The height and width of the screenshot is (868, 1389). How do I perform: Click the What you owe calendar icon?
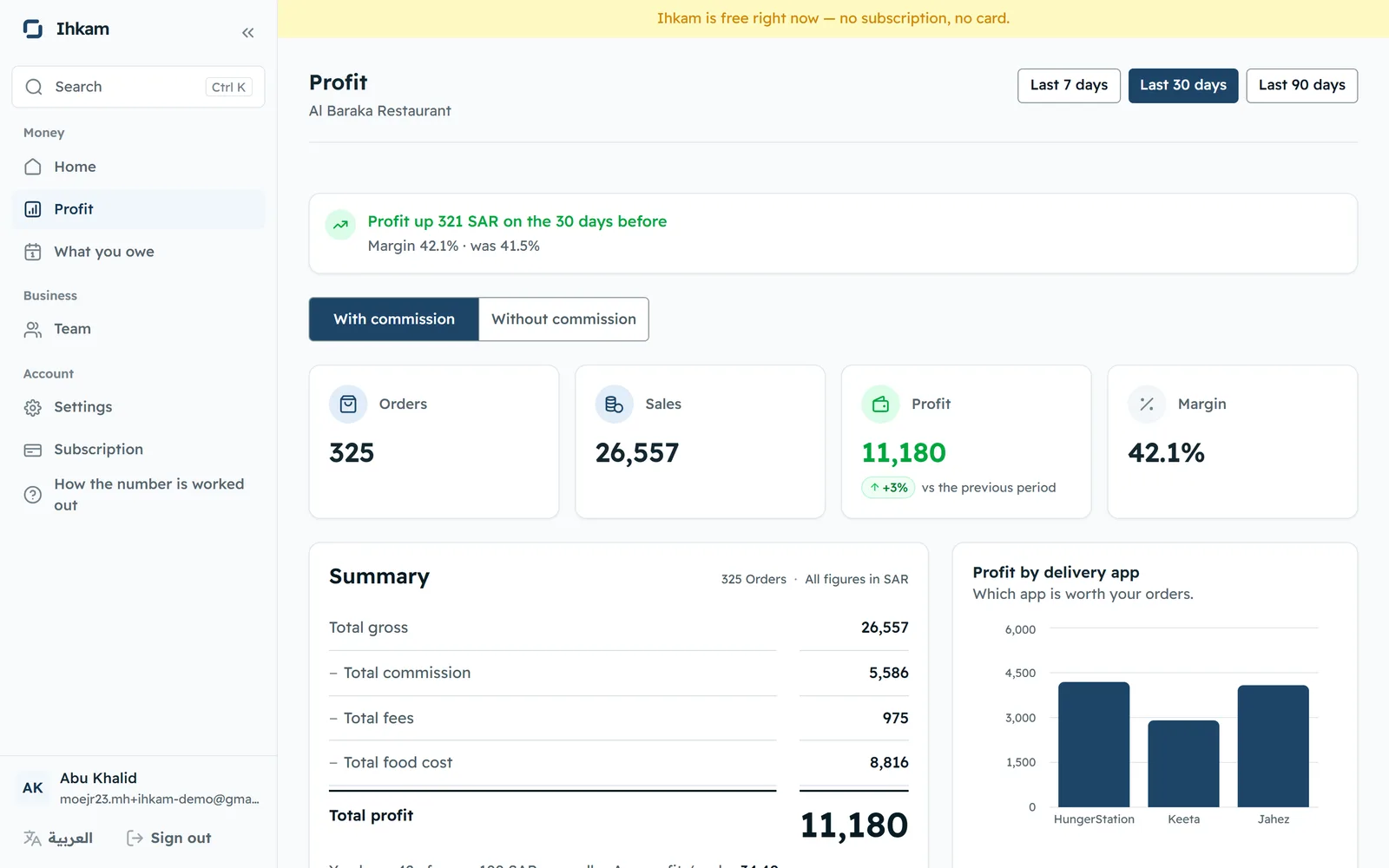tap(33, 252)
